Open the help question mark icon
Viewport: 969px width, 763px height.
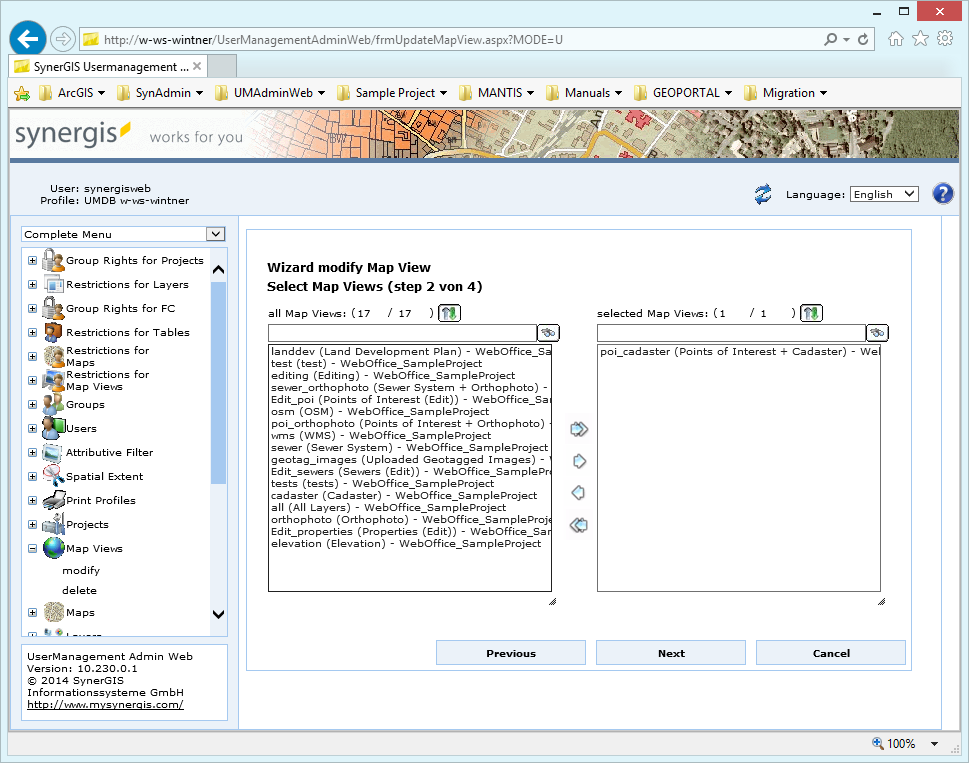point(942,193)
